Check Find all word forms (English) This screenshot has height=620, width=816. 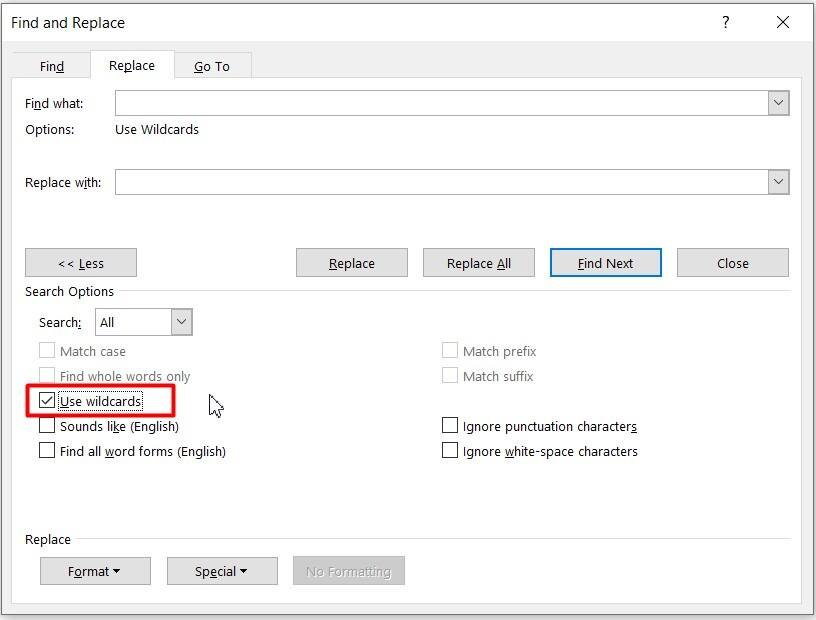46,450
